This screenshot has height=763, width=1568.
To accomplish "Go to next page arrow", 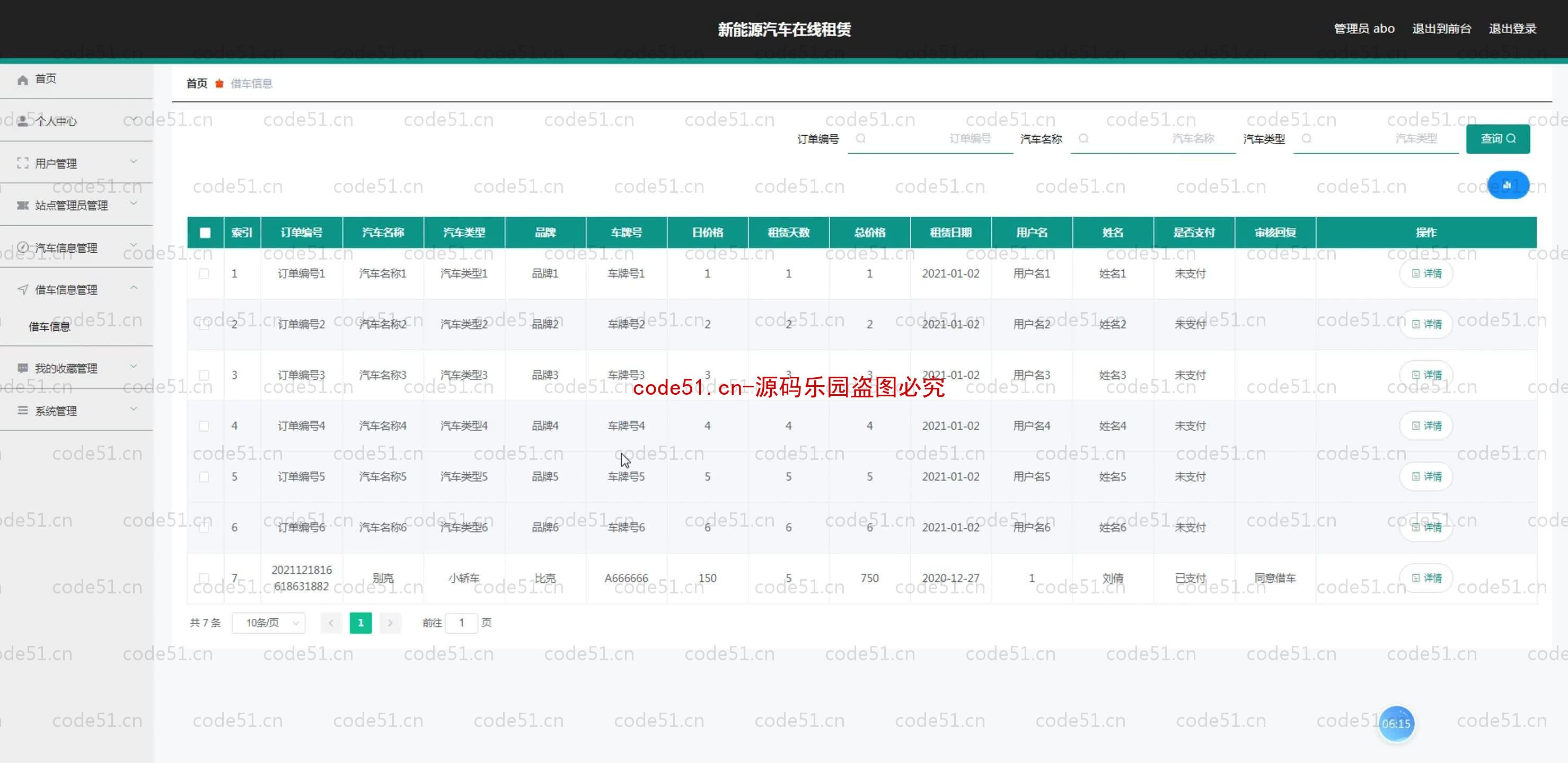I will tap(390, 623).
